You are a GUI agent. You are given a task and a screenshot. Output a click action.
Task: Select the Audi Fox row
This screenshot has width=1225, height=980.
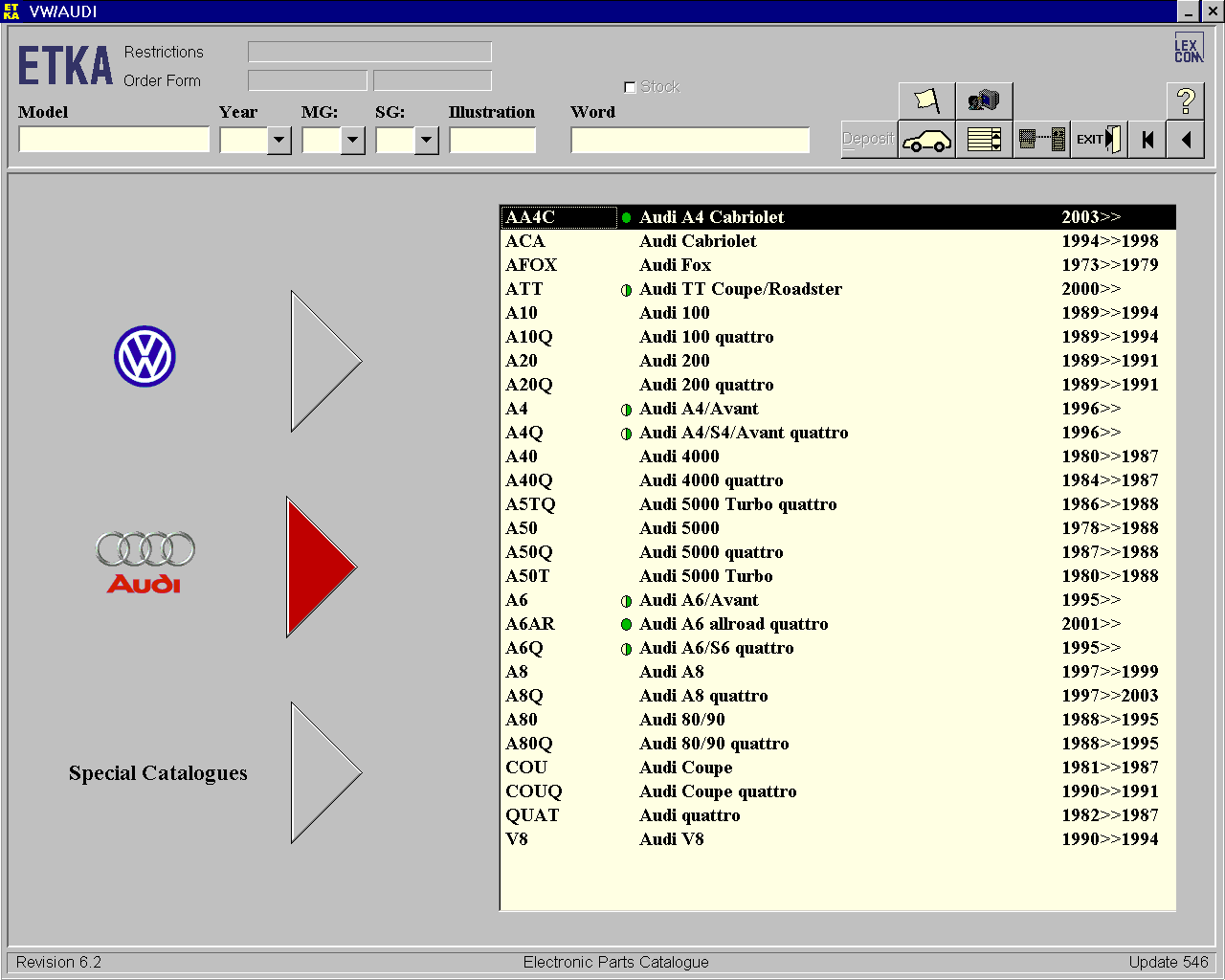click(837, 265)
